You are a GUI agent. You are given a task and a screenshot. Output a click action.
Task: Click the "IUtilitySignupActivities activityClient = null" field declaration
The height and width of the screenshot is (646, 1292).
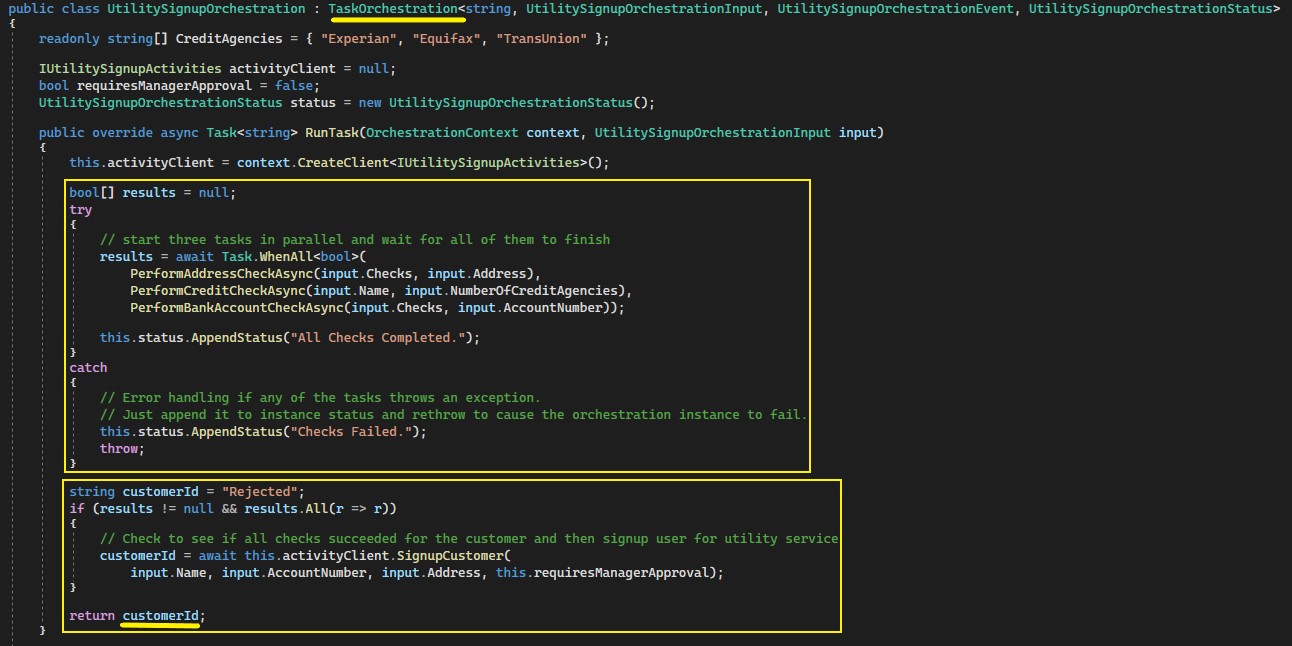pyautogui.click(x=217, y=69)
